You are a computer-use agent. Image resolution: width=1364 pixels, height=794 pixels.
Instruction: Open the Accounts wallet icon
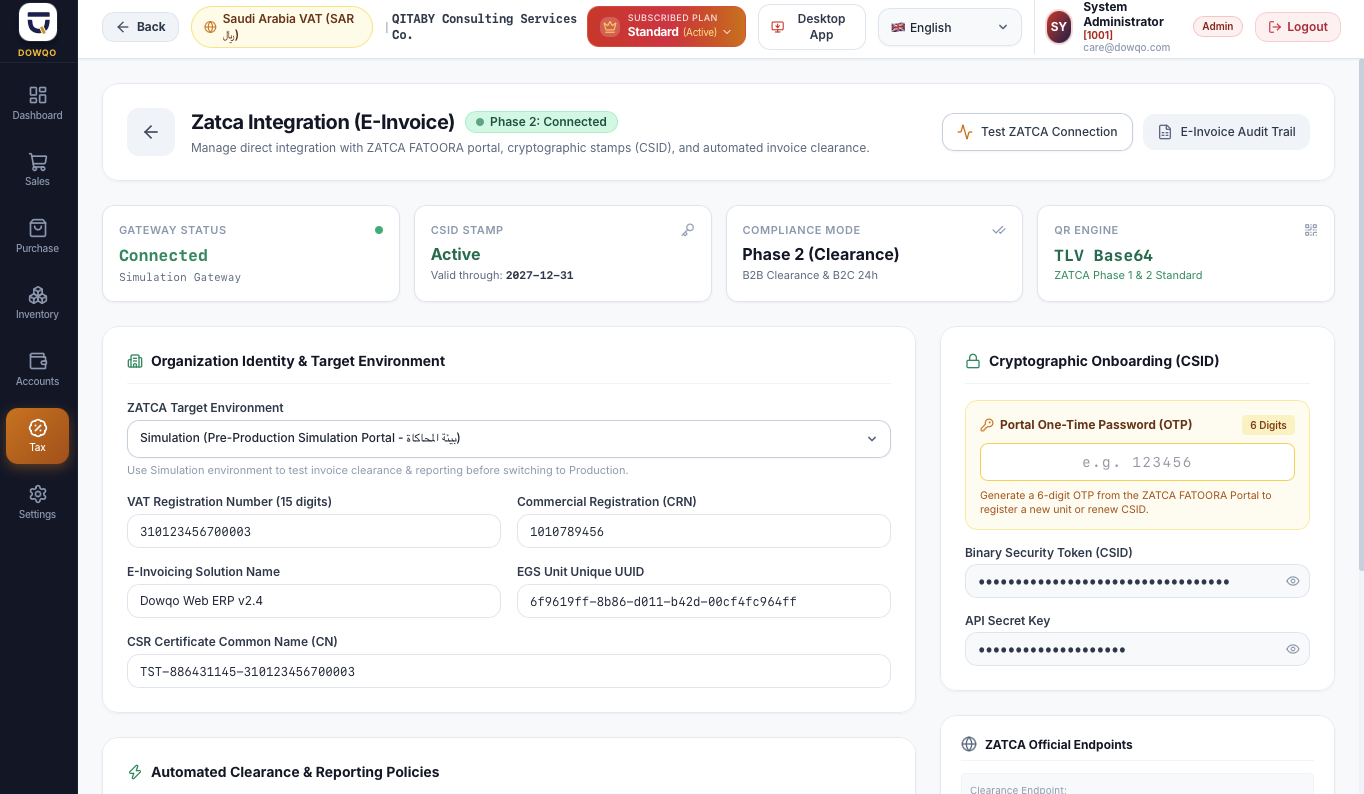[38, 361]
